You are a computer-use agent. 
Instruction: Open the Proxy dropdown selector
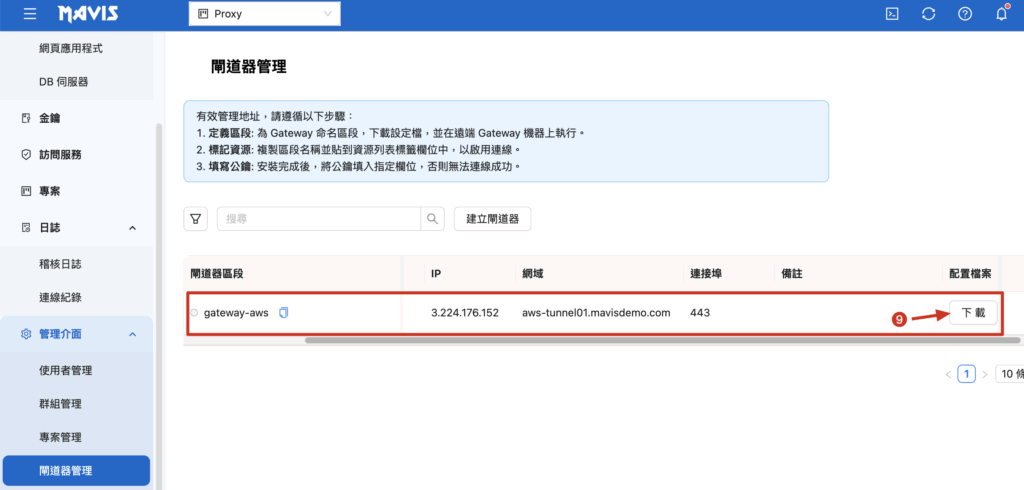(264, 14)
